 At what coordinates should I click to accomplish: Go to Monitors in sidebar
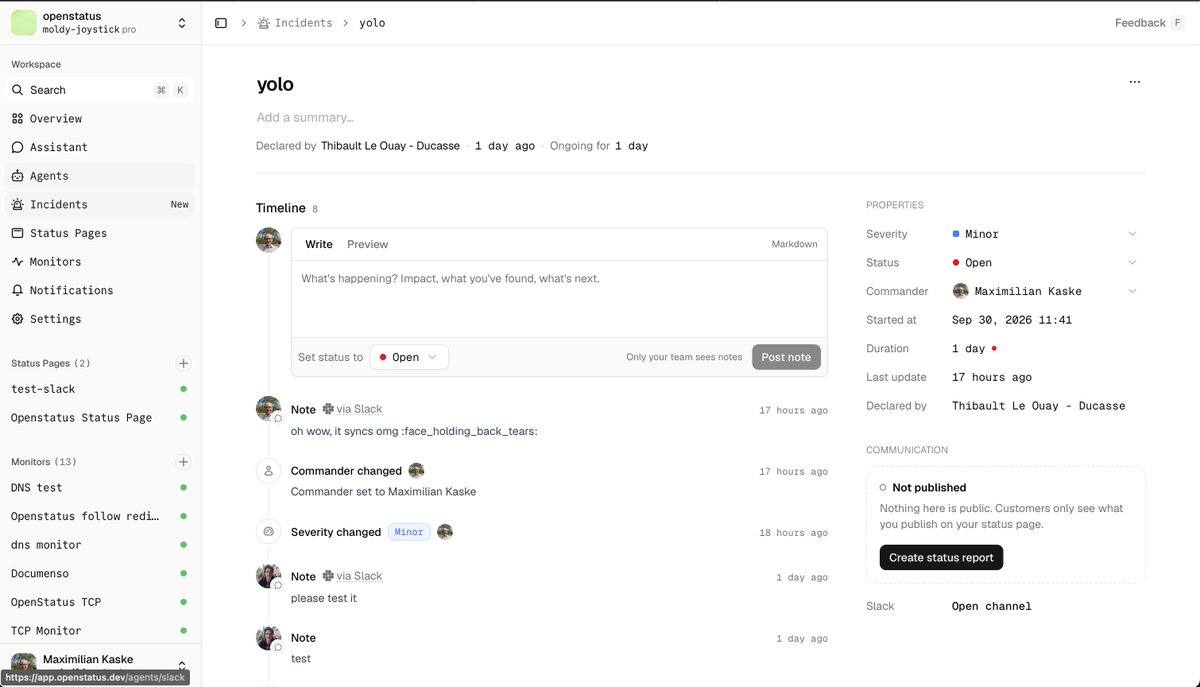pos(100,261)
